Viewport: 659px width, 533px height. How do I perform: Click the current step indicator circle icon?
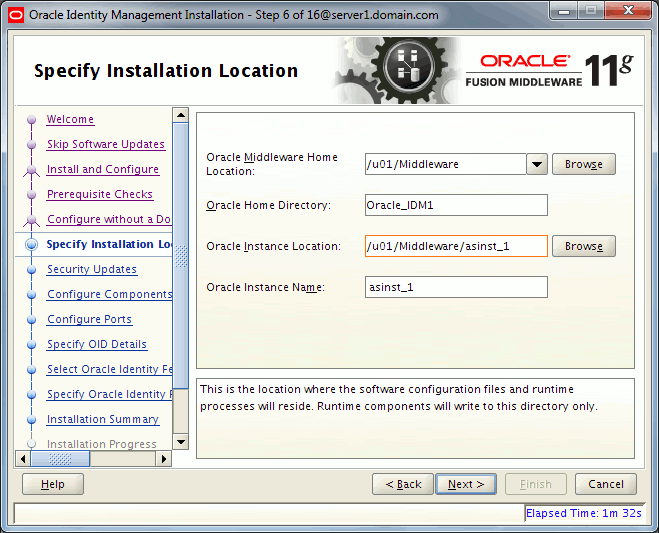point(32,245)
